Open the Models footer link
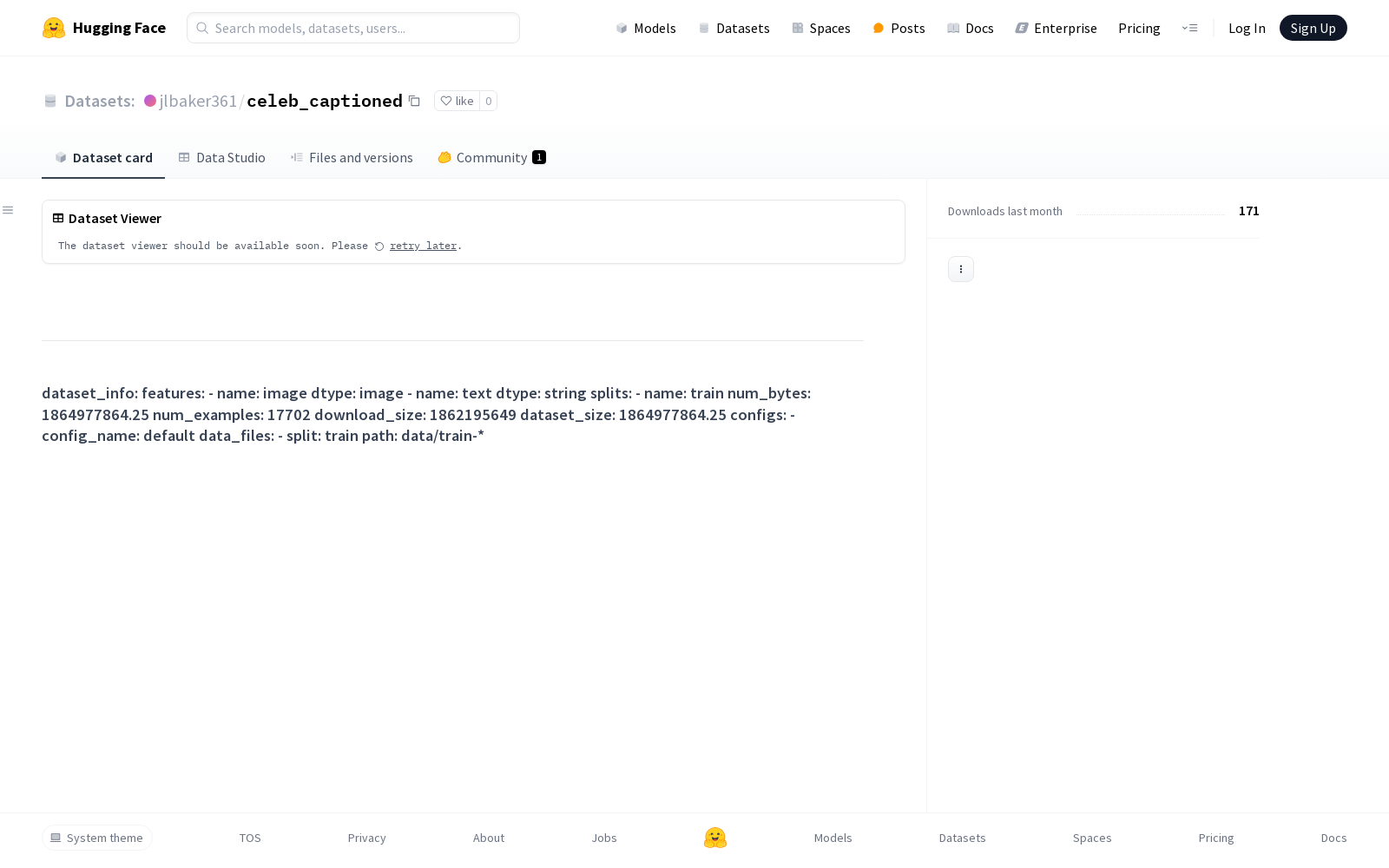 click(x=833, y=838)
